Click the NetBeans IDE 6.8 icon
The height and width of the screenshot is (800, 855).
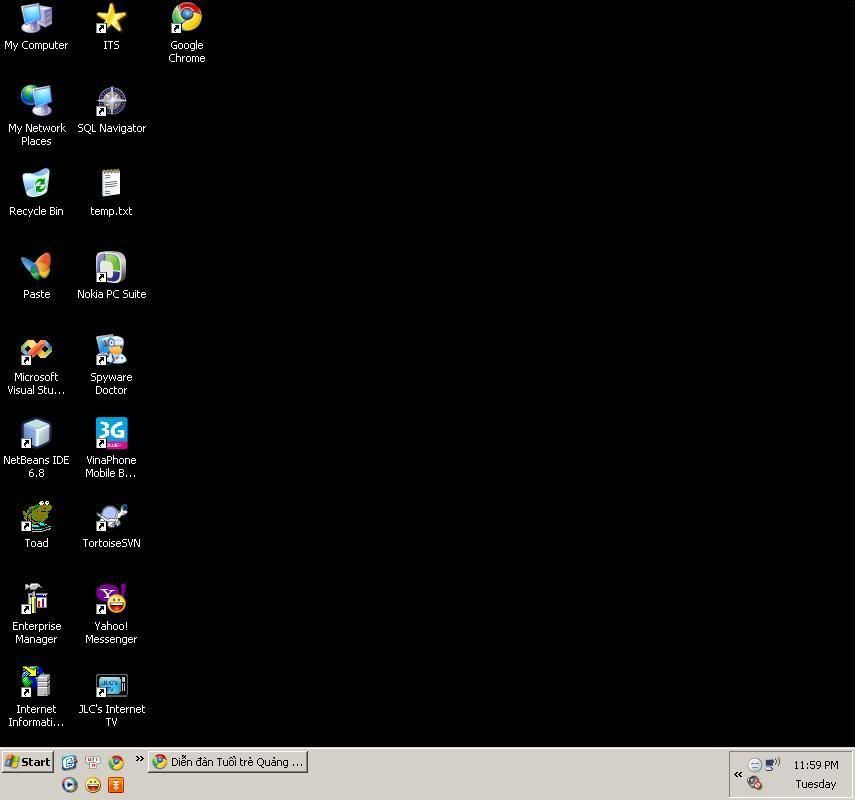pos(36,434)
